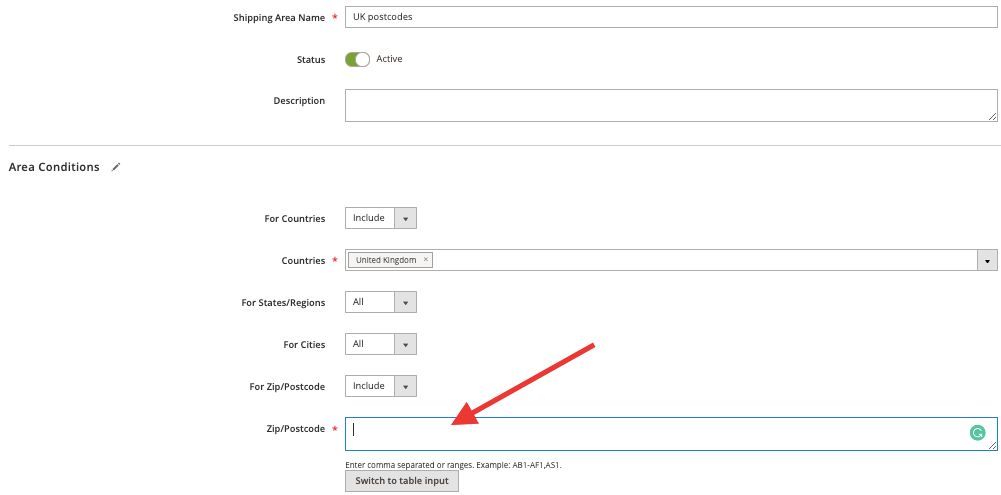
Task: Click the Area Conditions heading
Action: [54, 167]
